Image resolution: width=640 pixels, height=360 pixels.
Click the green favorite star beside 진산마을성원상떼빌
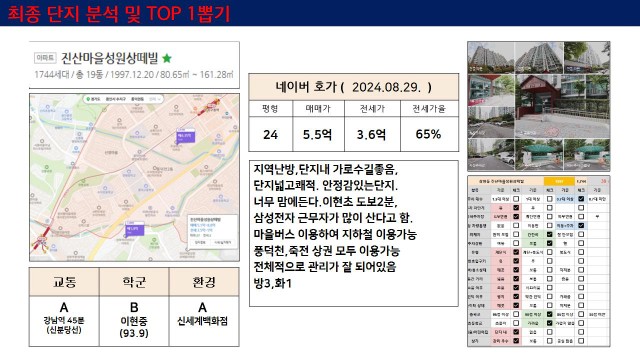tap(167, 58)
